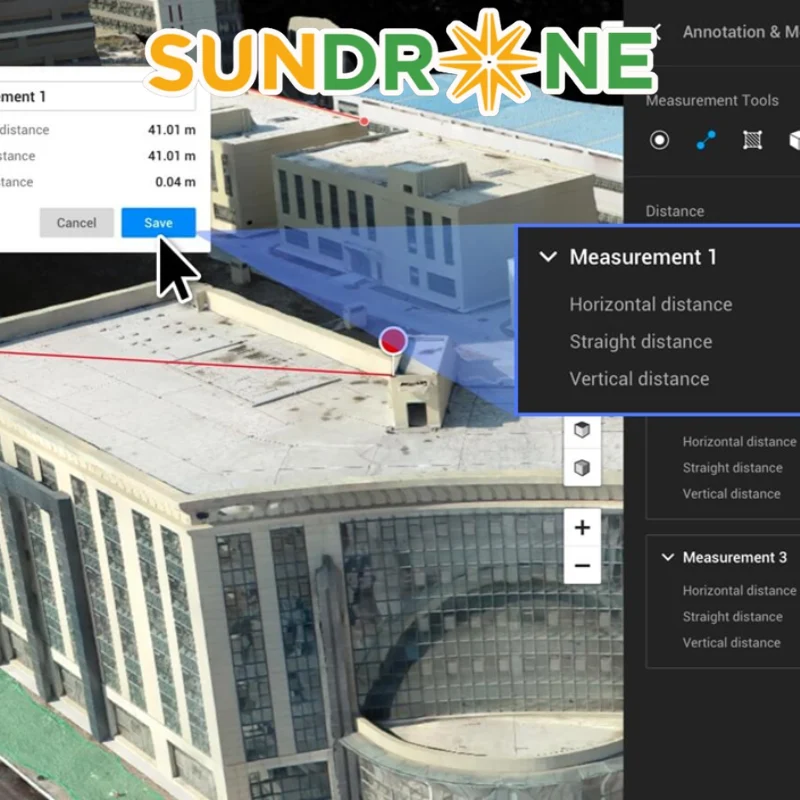Click Straight distance under Measurement 3
800x800 pixels.
(732, 616)
